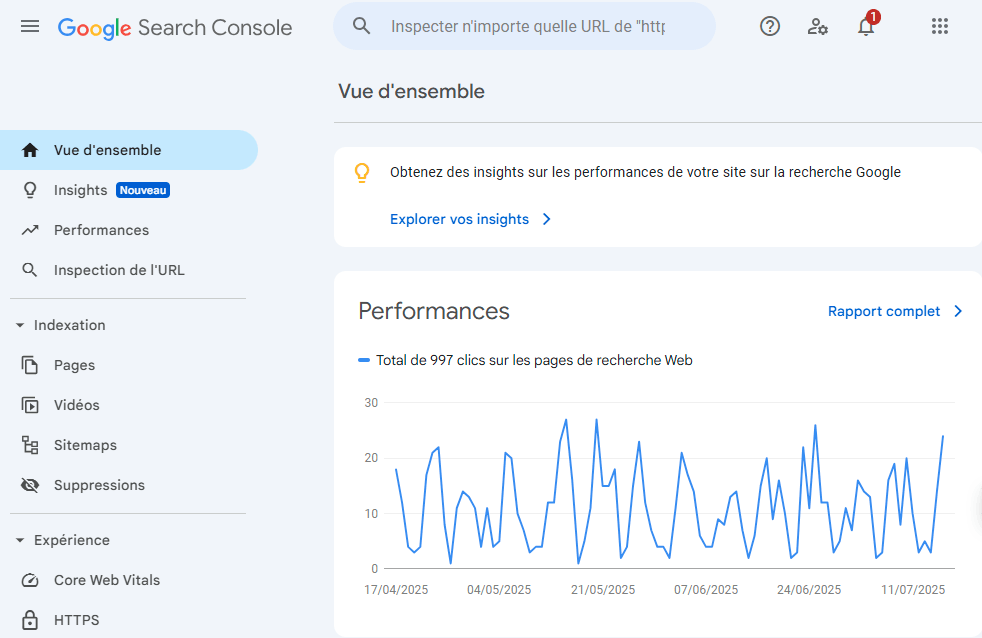
Task: Collapse the Indexation section
Action: click(20, 325)
